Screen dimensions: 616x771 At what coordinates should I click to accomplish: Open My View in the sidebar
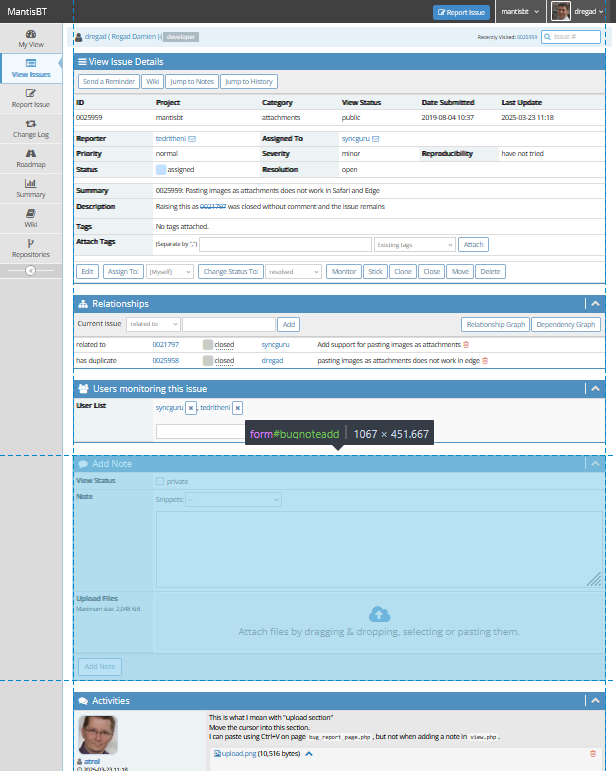[x=30, y=39]
